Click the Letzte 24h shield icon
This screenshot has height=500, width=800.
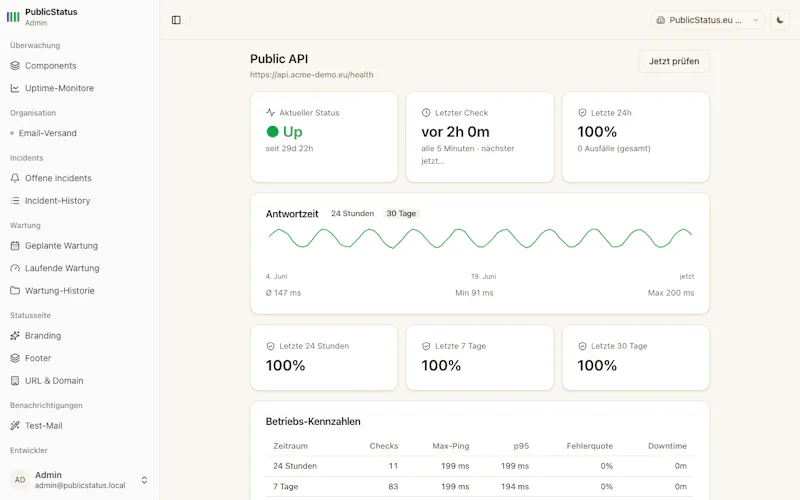[x=582, y=112]
